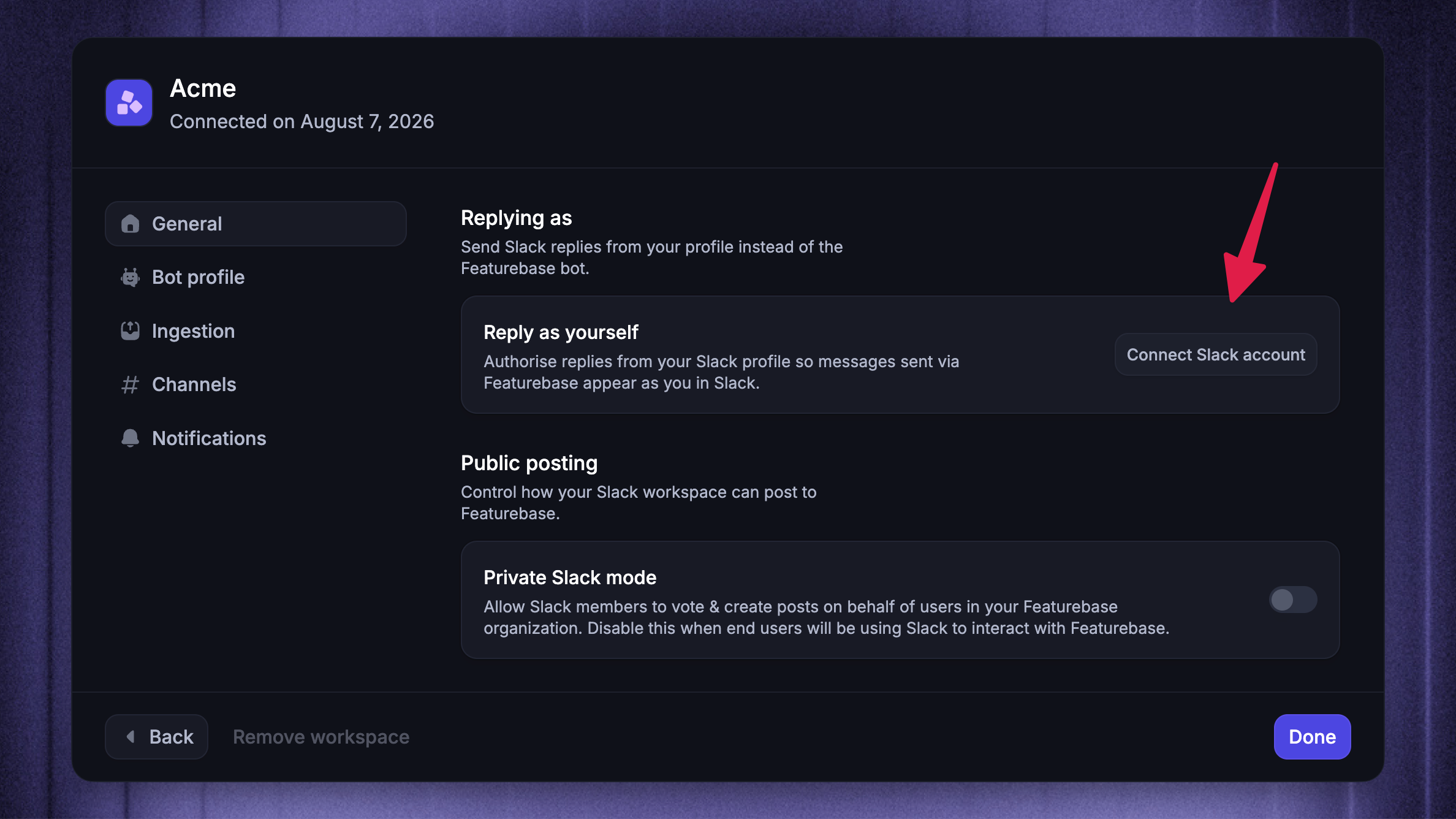Image resolution: width=1456 pixels, height=819 pixels.
Task: Click the Acme workspace name
Action: click(203, 88)
